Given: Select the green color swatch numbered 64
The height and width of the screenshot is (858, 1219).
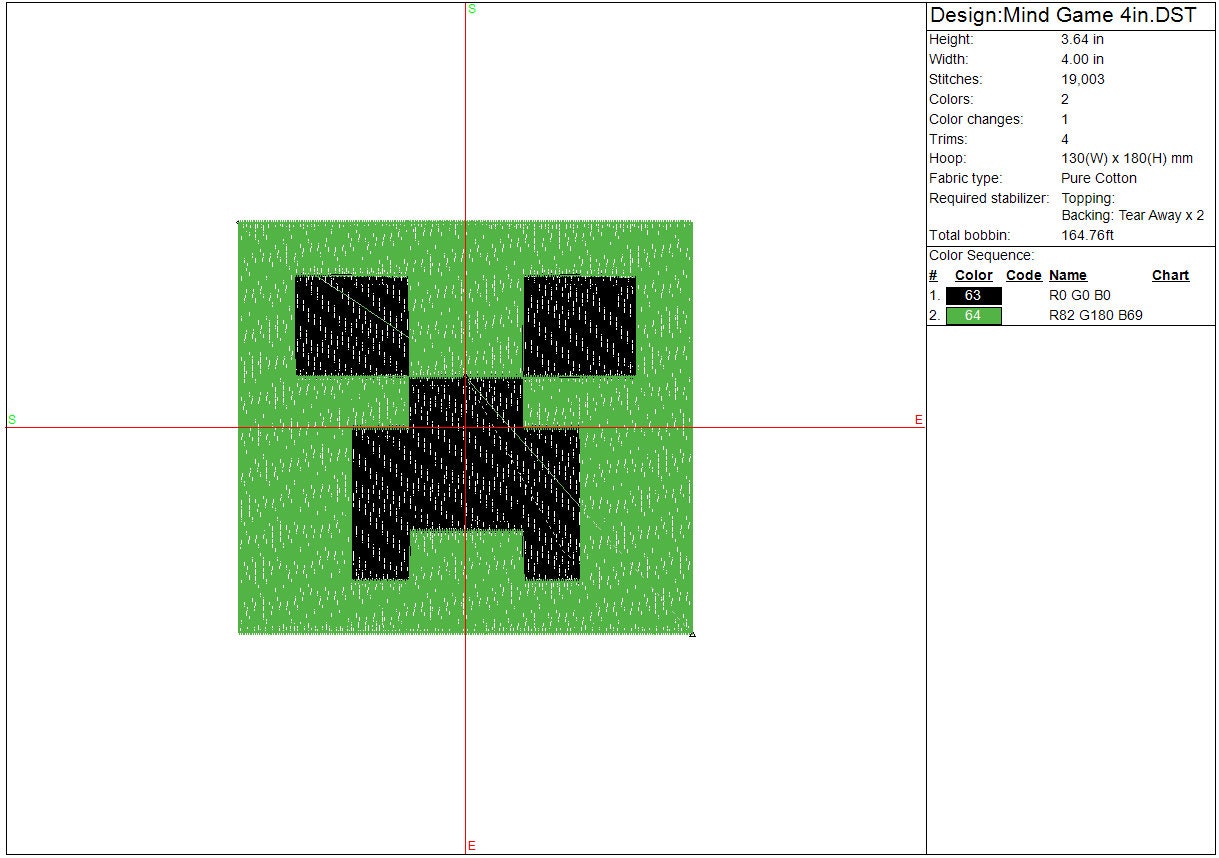Looking at the screenshot, I should [973, 316].
